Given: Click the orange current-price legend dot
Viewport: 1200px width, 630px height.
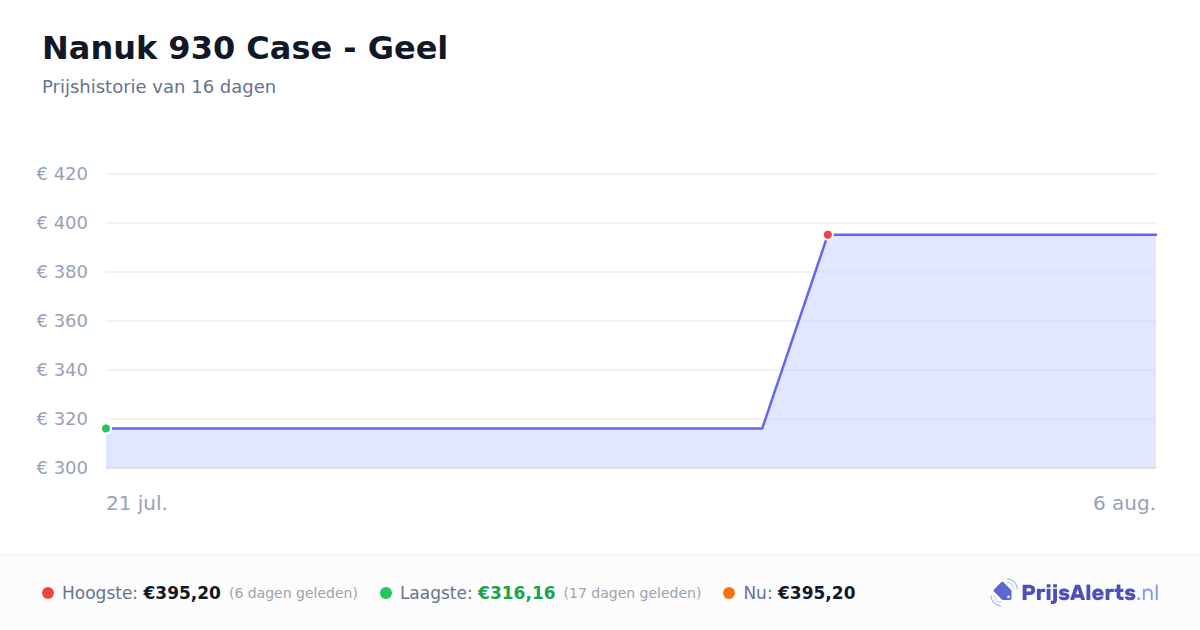Looking at the screenshot, I should coord(729,593).
